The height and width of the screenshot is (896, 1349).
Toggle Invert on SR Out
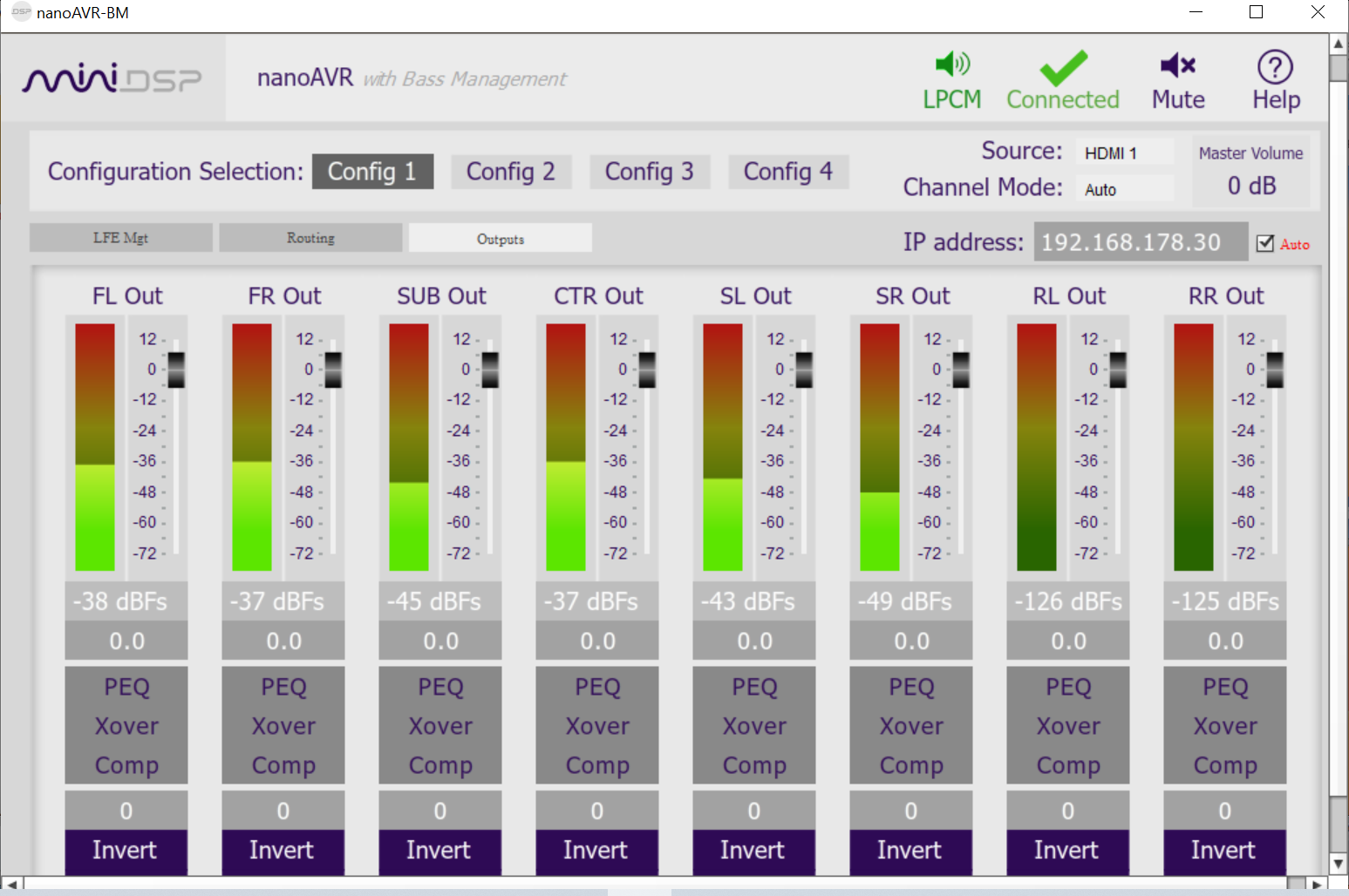[910, 851]
